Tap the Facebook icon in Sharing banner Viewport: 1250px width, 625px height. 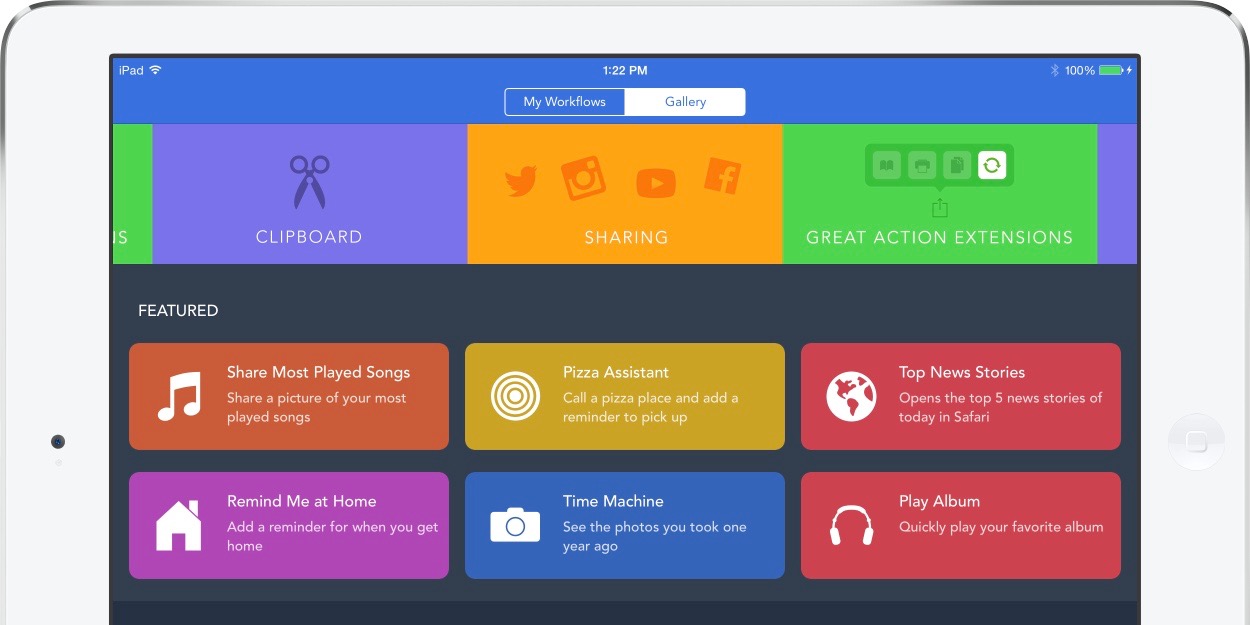722,176
